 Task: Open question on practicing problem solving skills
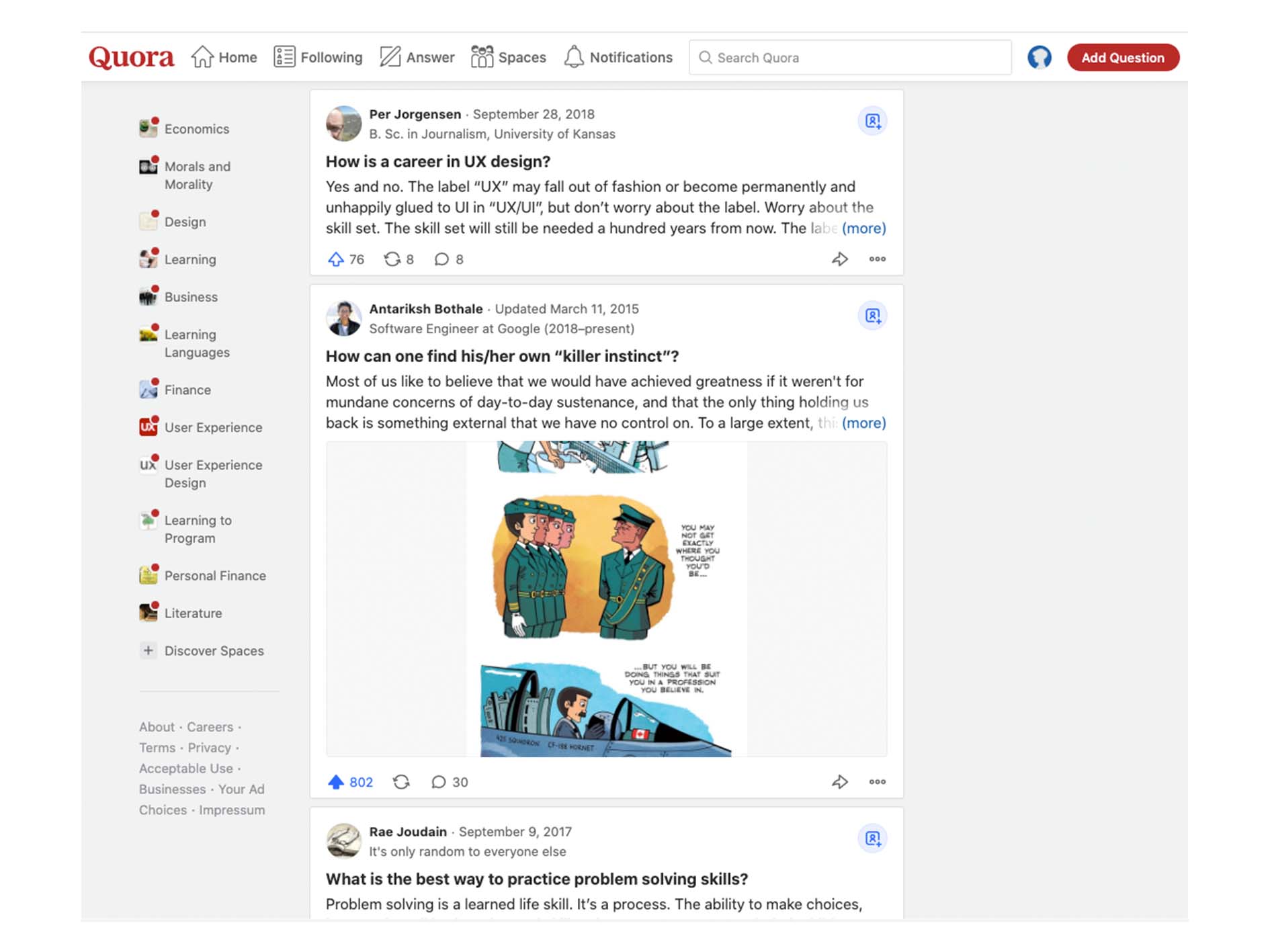[x=537, y=879]
